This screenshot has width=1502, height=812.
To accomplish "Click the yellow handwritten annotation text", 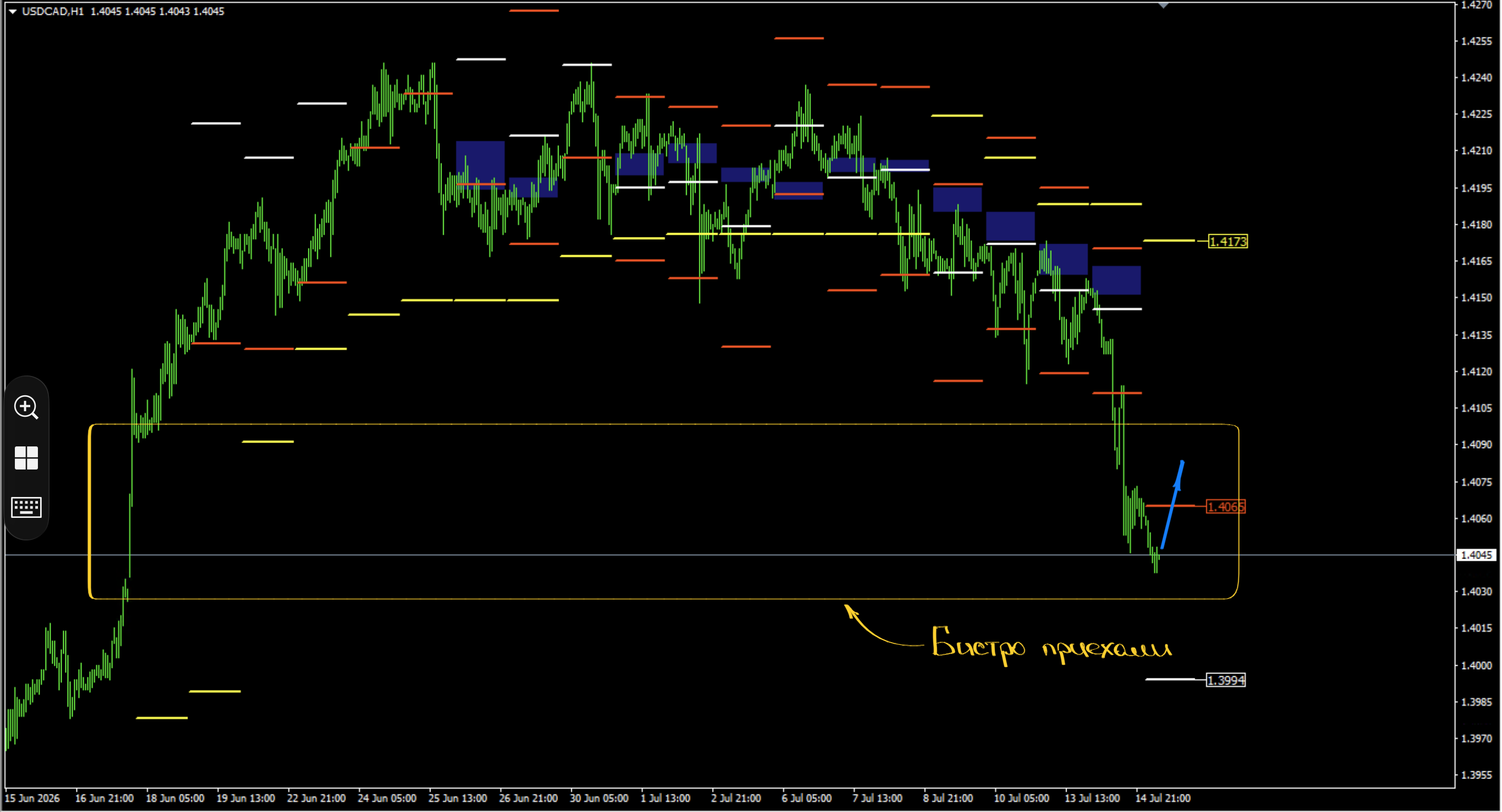I will pyautogui.click(x=1051, y=646).
